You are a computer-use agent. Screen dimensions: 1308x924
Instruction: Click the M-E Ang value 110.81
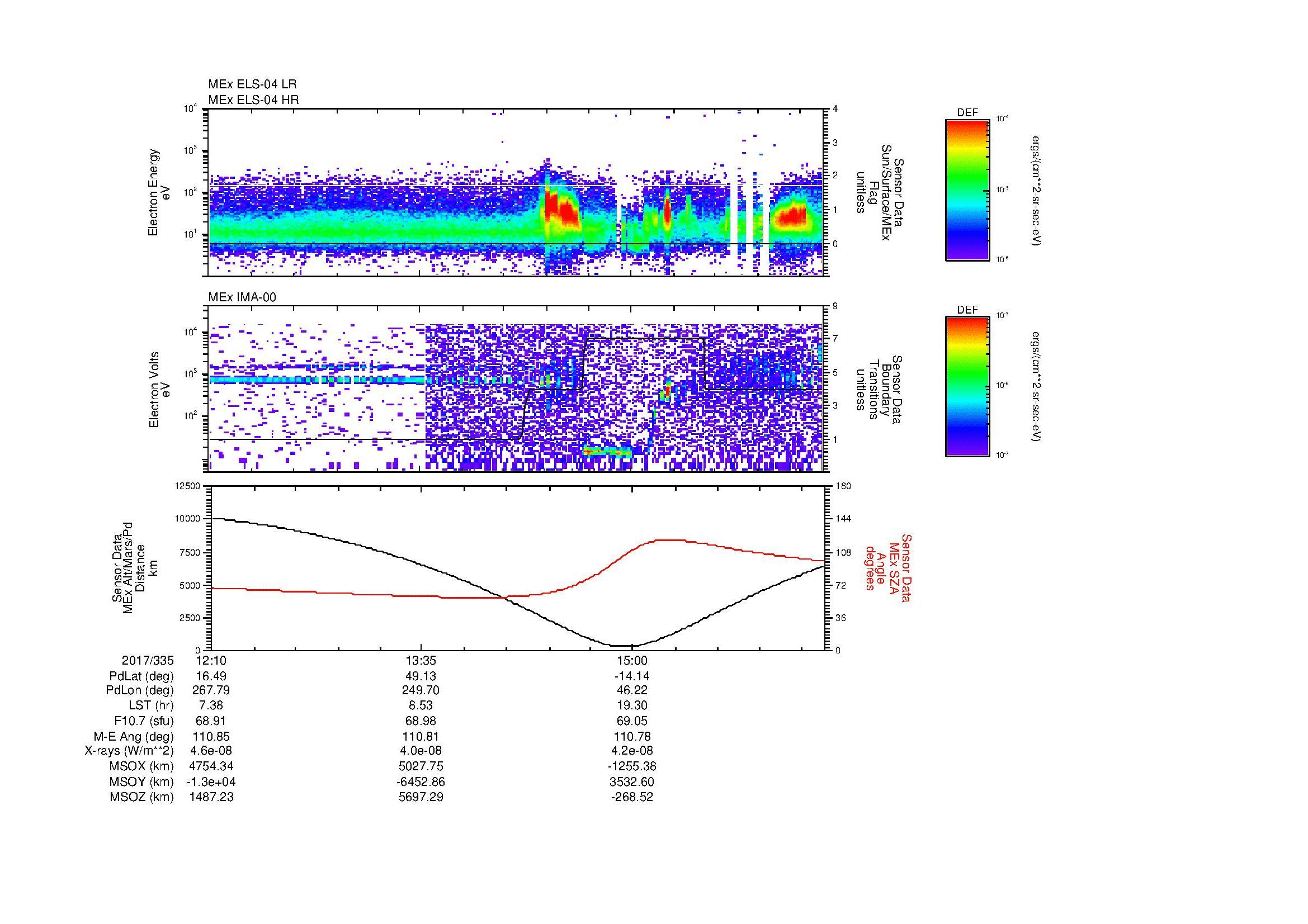pyautogui.click(x=421, y=737)
